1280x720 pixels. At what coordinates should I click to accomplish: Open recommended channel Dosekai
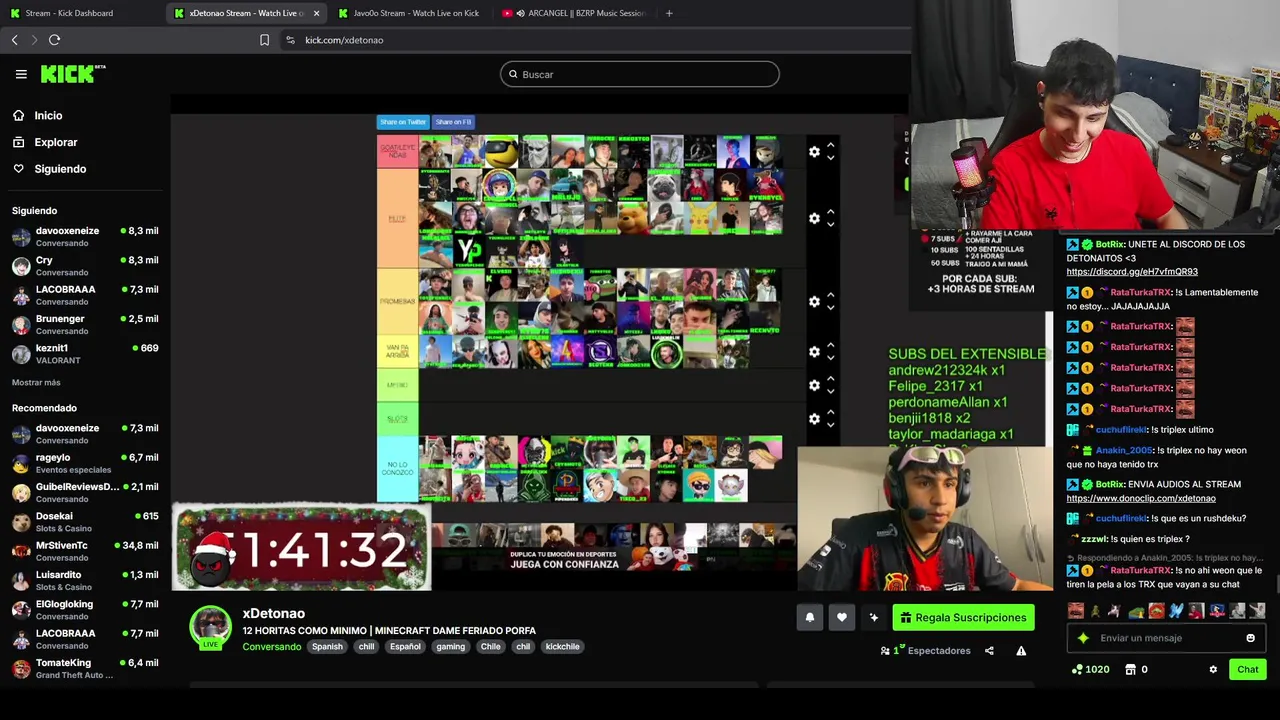point(85,522)
